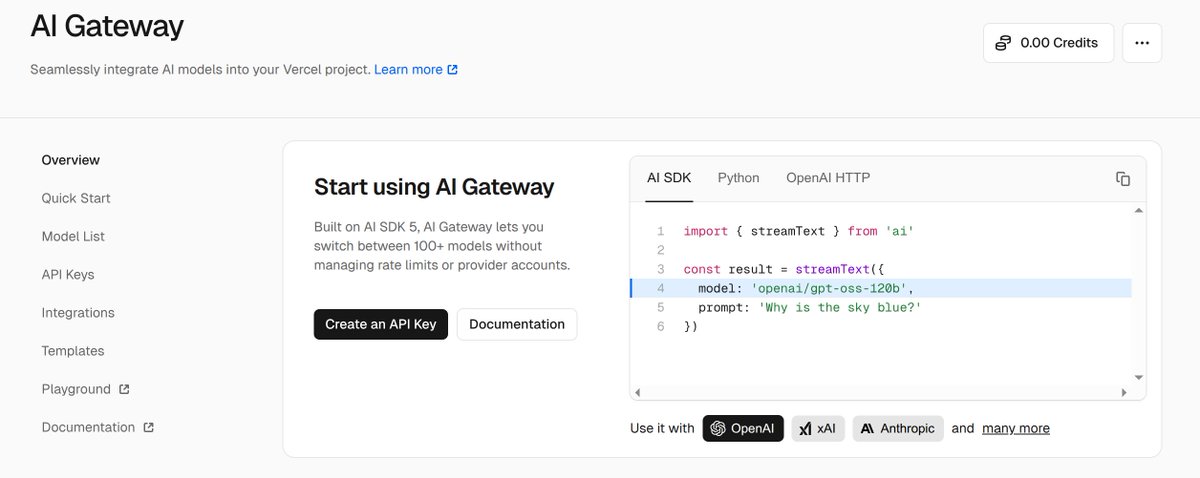The image size is (1200, 478).
Task: Select the OpenAI provider chip
Action: [743, 428]
